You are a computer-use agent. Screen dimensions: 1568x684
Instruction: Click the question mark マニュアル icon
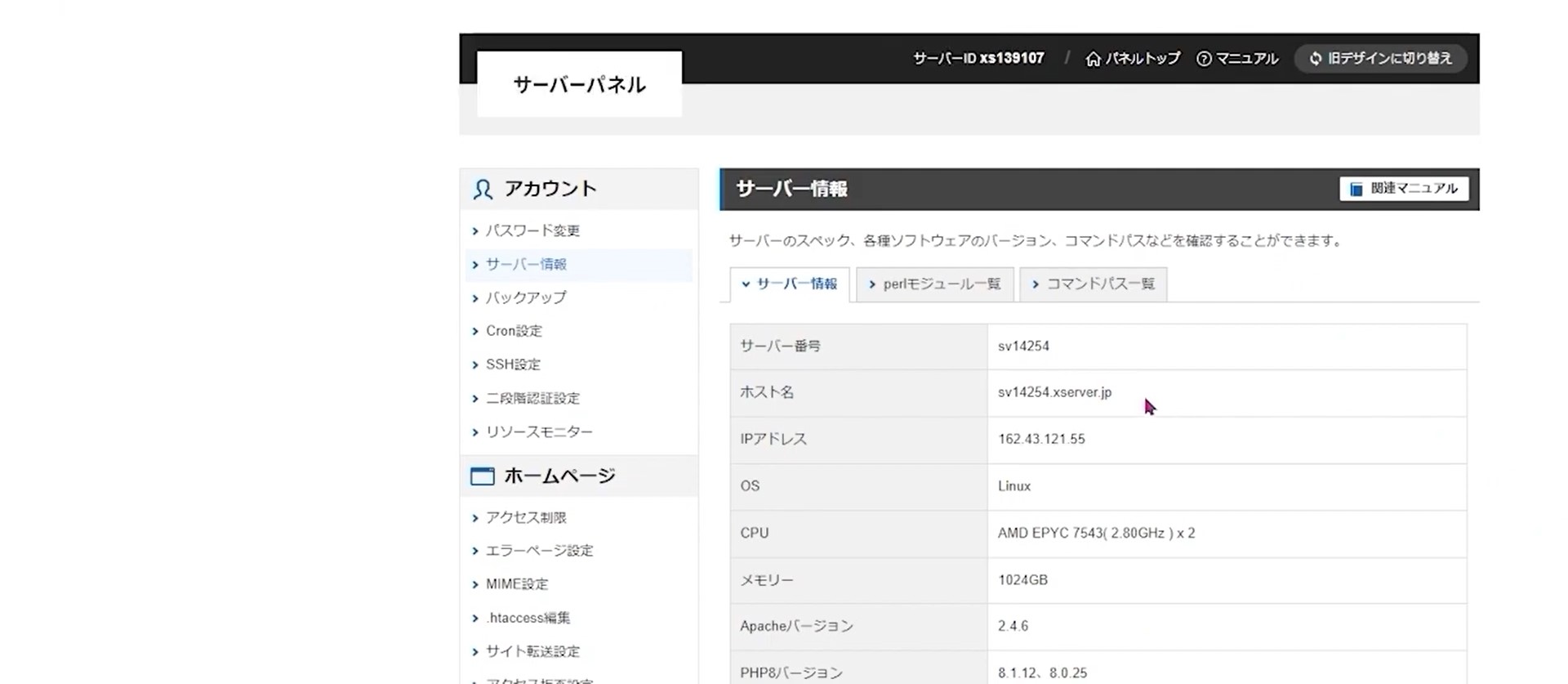point(1204,59)
